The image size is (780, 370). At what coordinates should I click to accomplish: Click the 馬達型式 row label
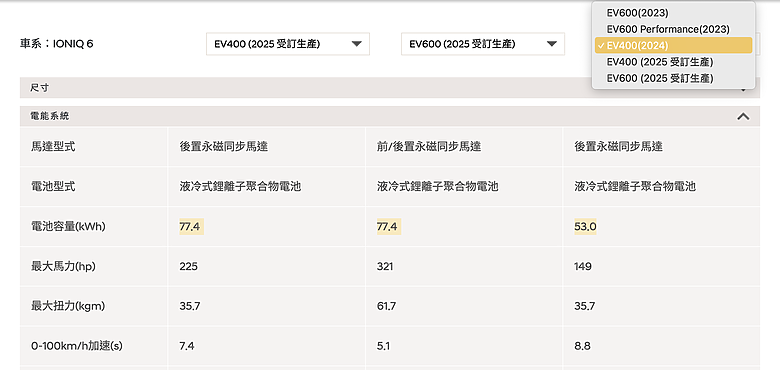[53, 147]
